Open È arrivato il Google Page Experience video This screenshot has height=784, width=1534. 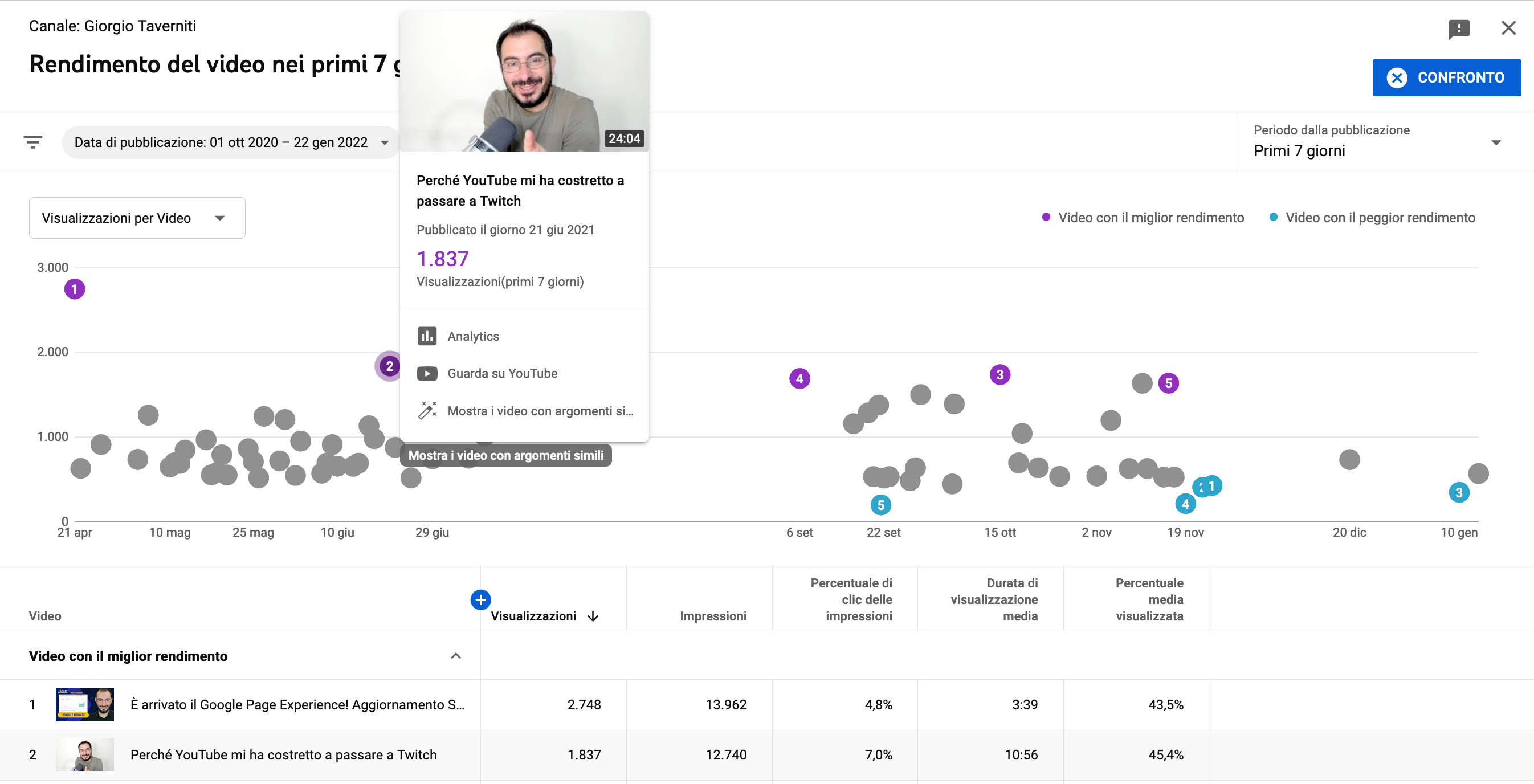297,704
